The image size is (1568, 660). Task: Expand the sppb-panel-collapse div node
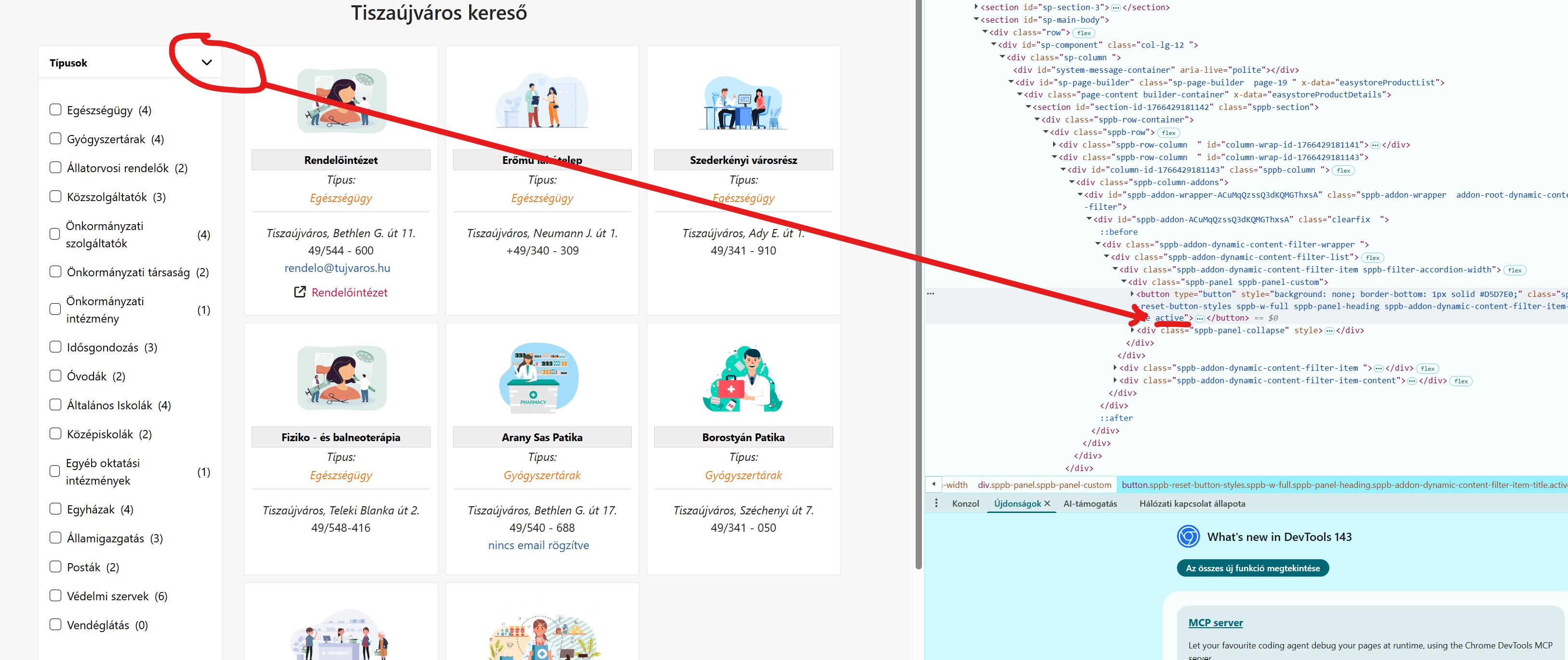[x=1132, y=331]
